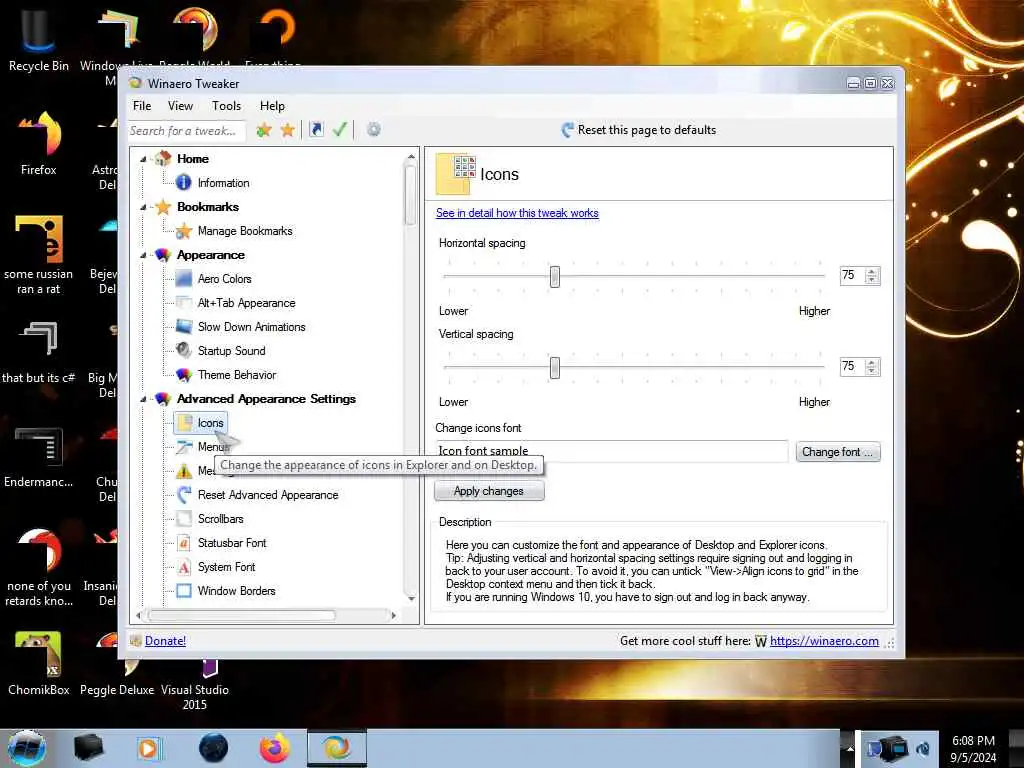The width and height of the screenshot is (1024, 768).
Task: Open the Help menu
Action: pyautogui.click(x=272, y=106)
